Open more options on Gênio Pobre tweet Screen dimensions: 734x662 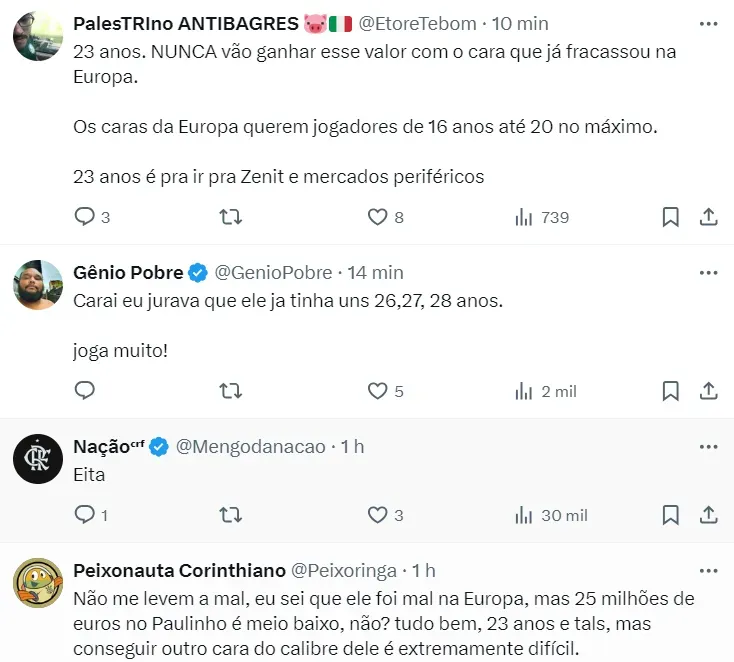coord(708,272)
